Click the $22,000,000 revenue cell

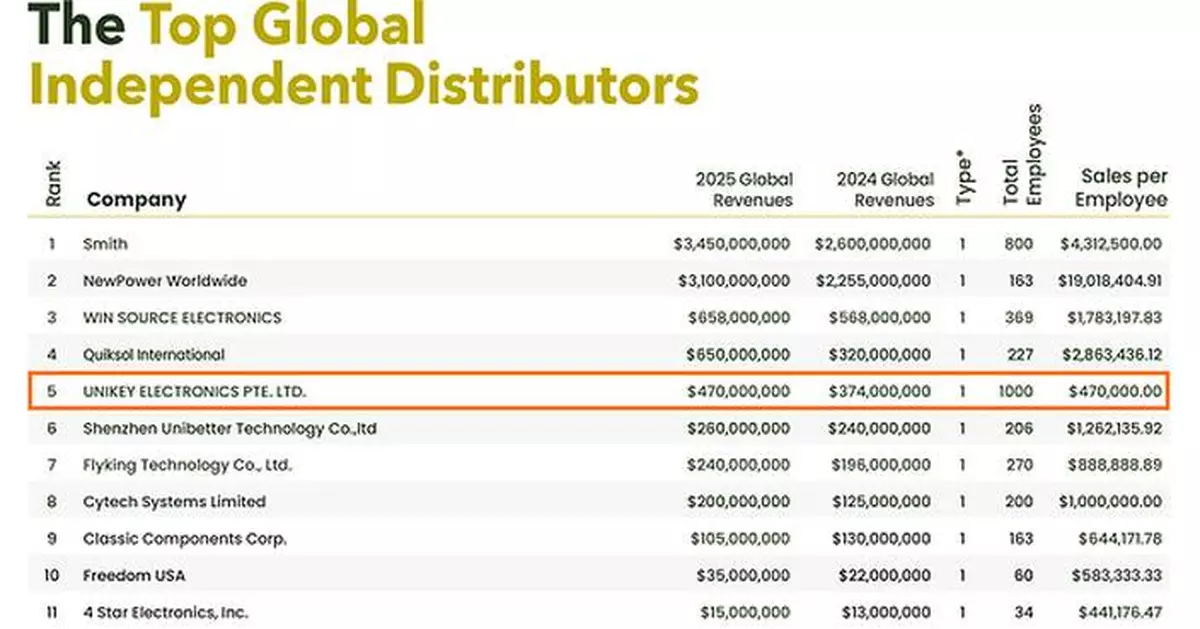coord(885,575)
